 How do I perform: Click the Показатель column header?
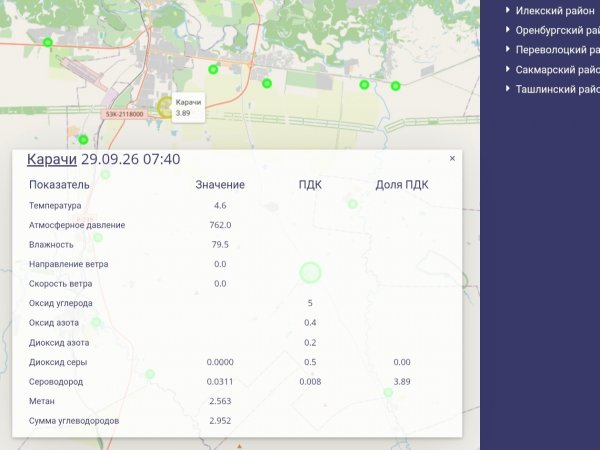pos(59,185)
